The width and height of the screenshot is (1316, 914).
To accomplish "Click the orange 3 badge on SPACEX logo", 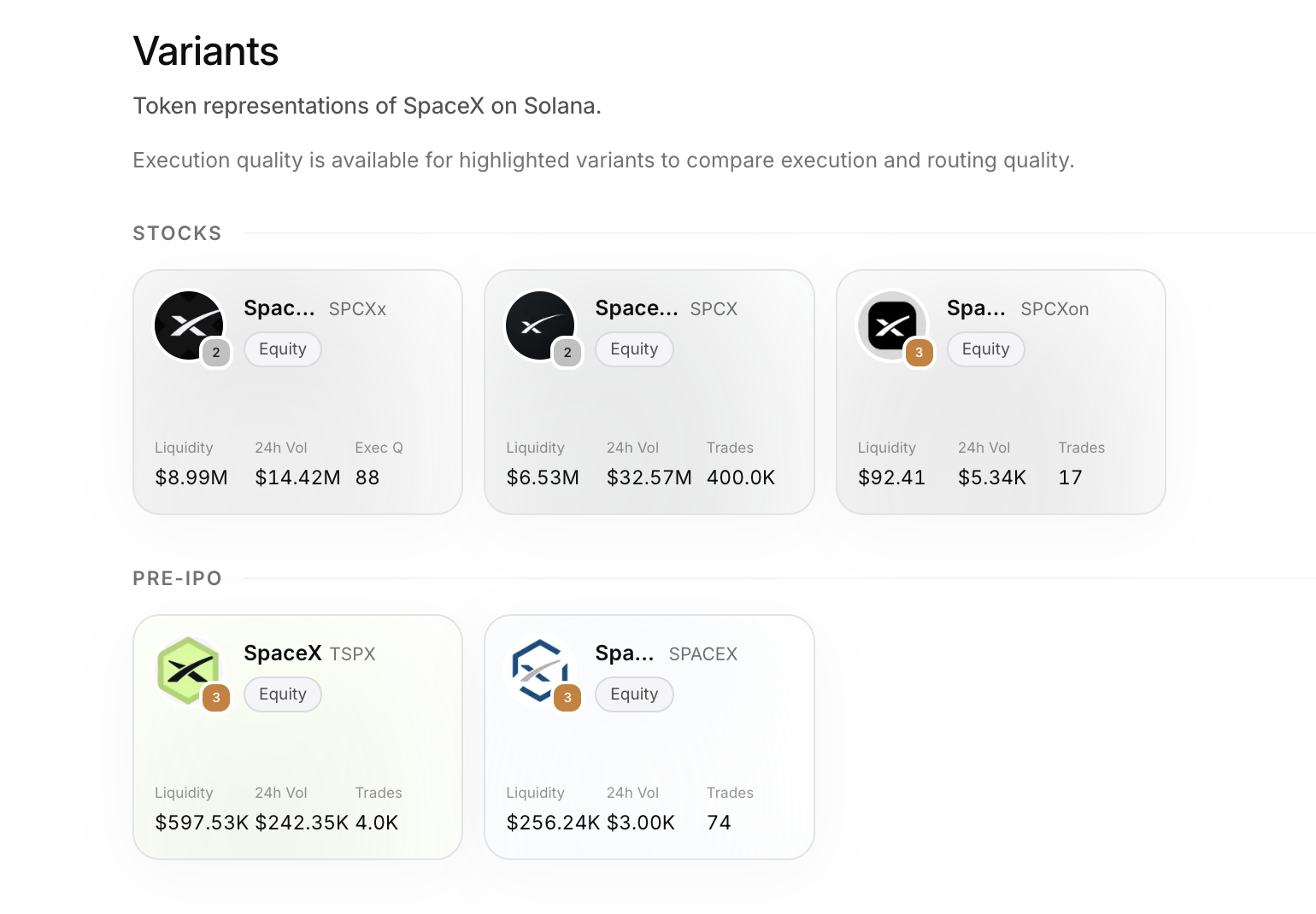I will [567, 697].
